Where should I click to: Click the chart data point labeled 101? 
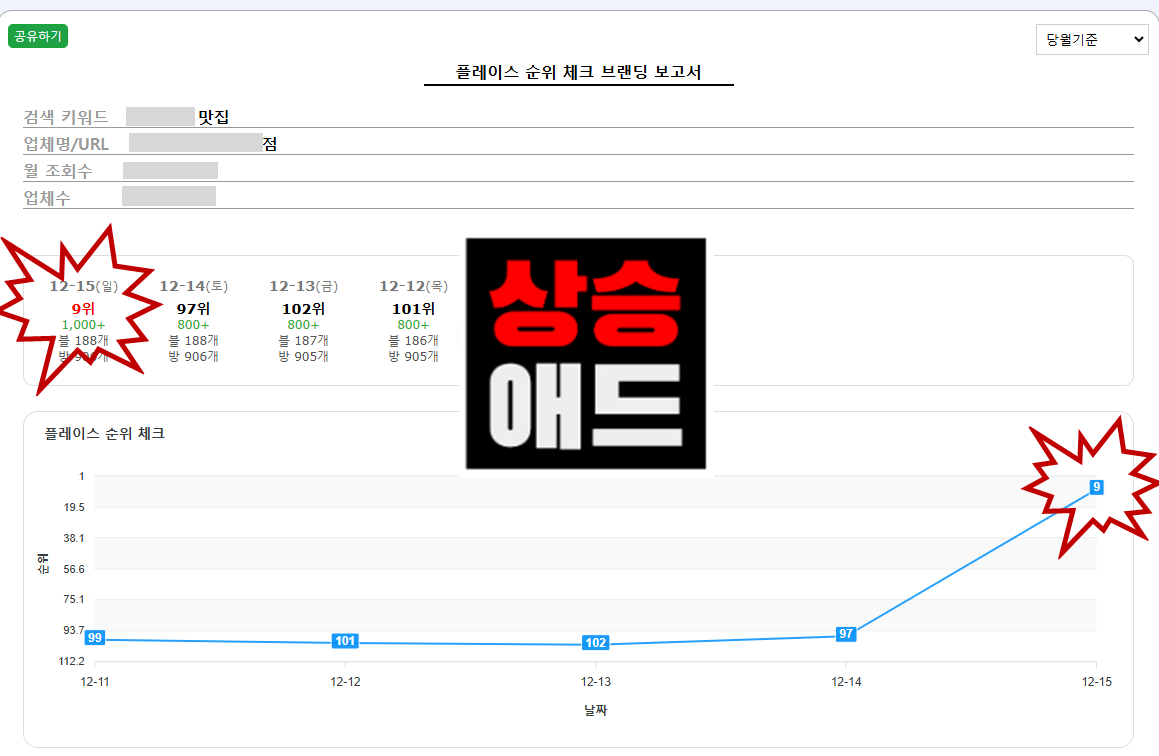345,641
